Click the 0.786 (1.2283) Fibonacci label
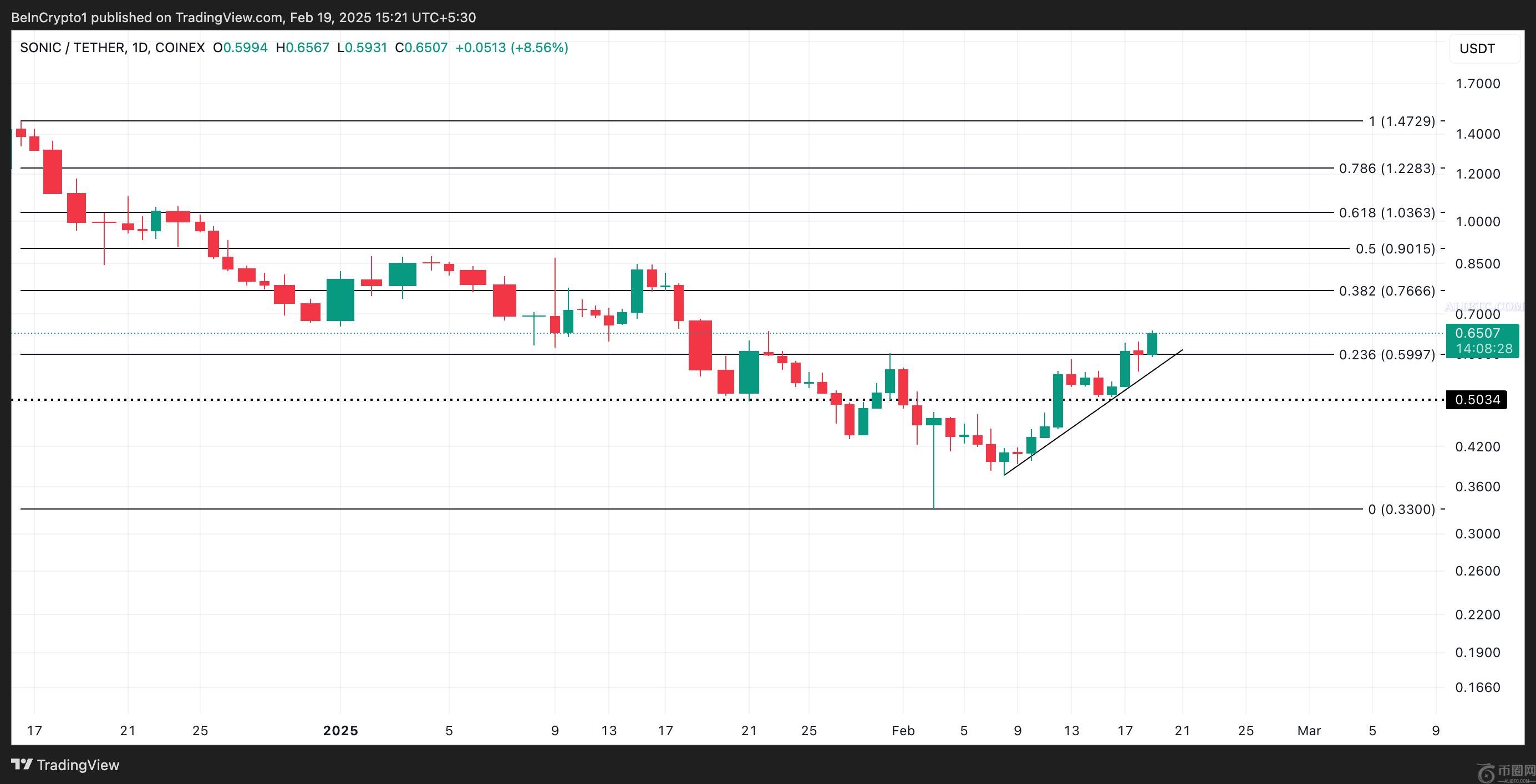This screenshot has width=1536, height=784. 1386,168
